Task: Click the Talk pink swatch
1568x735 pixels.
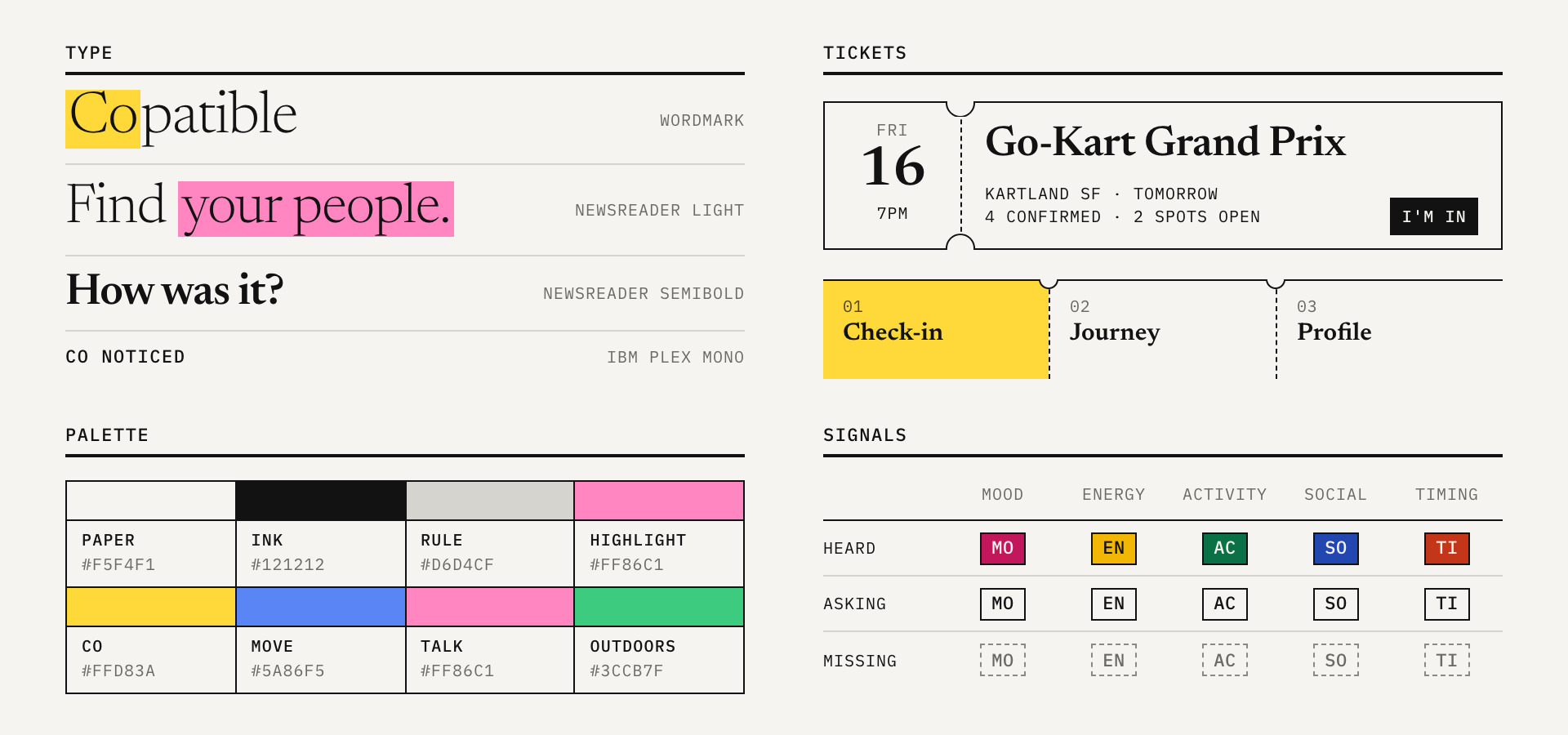Action: tap(490, 607)
